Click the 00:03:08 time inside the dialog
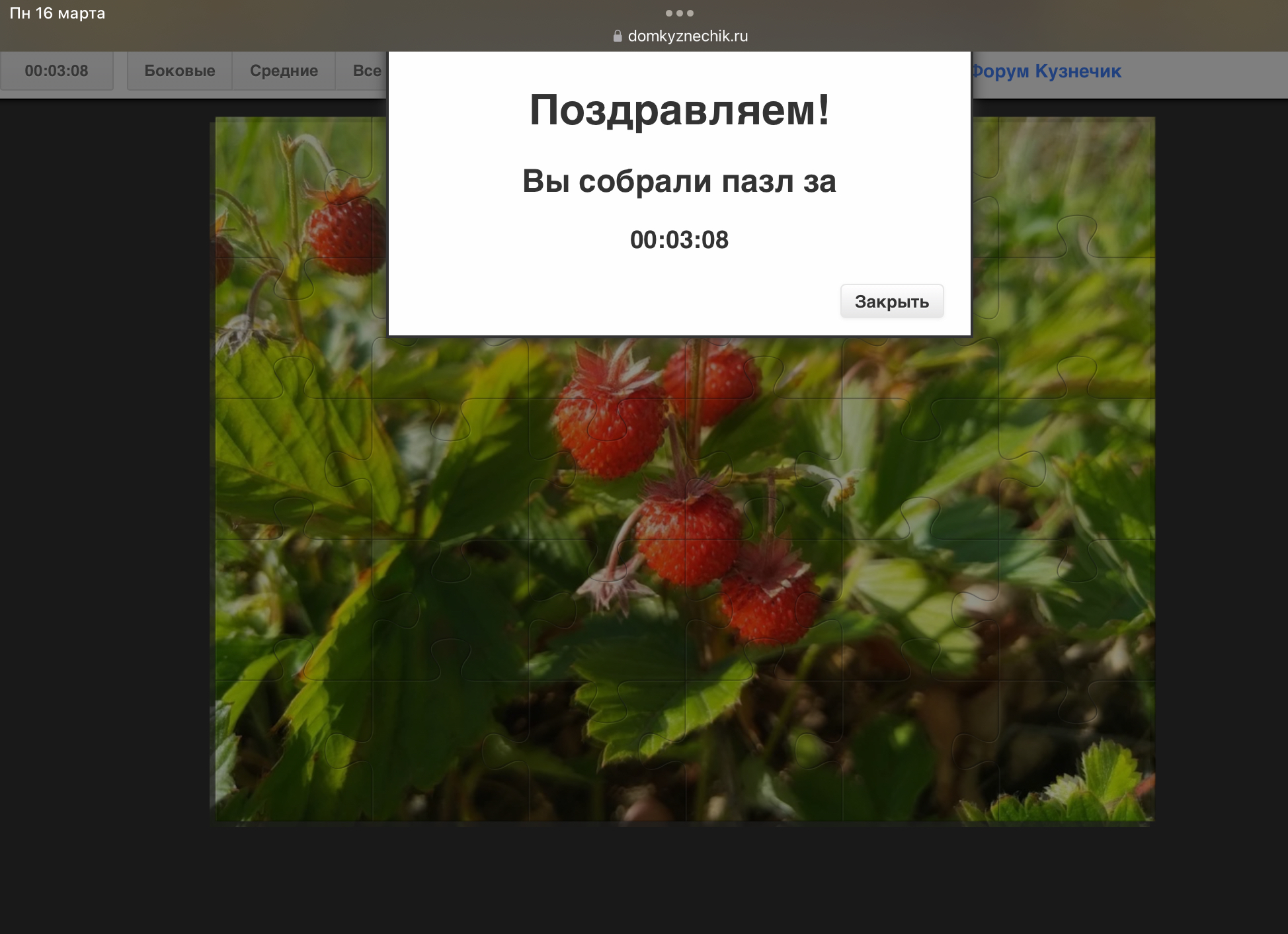The image size is (1288, 934). point(679,239)
